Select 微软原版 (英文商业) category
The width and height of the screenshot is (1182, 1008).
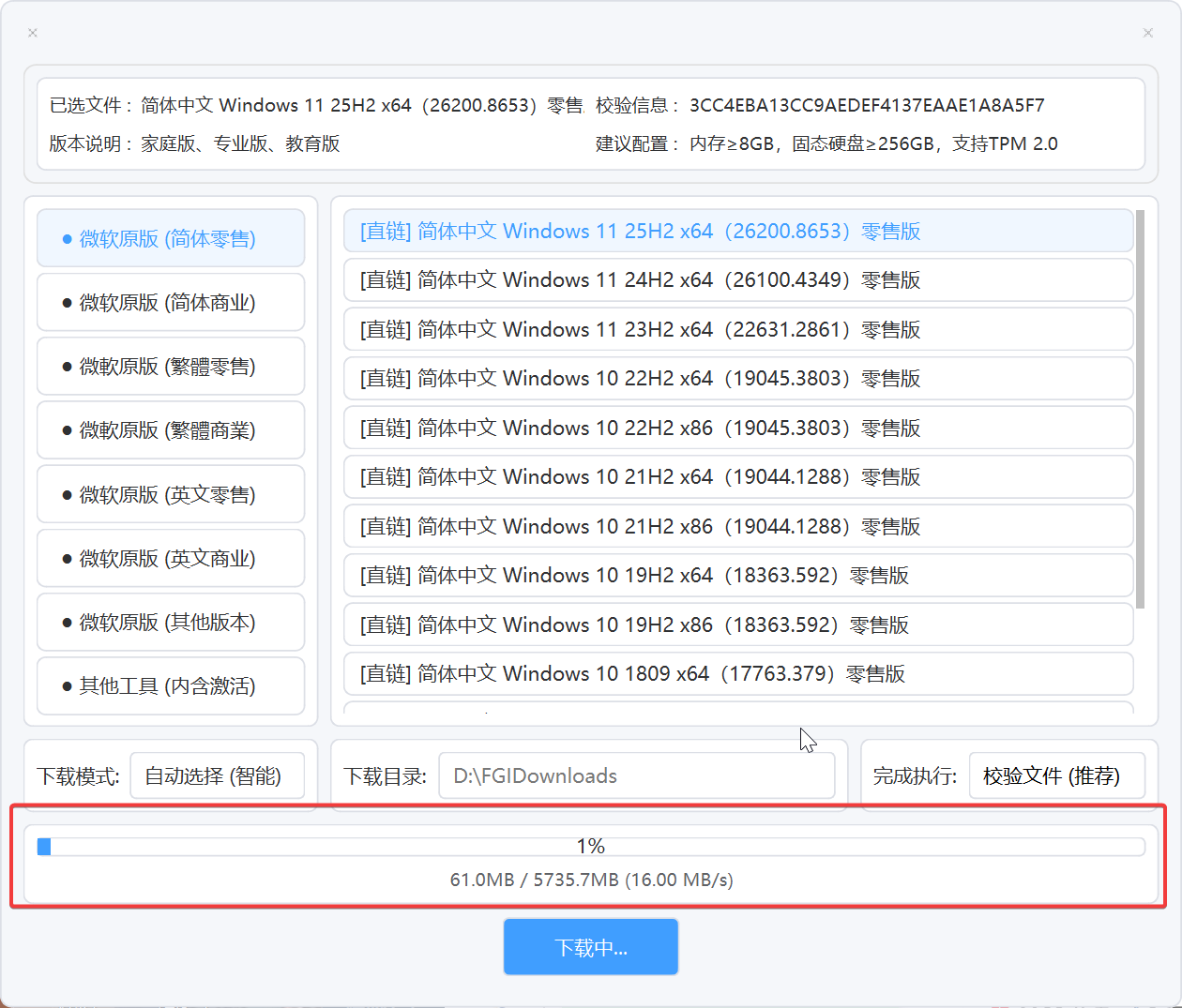171,558
